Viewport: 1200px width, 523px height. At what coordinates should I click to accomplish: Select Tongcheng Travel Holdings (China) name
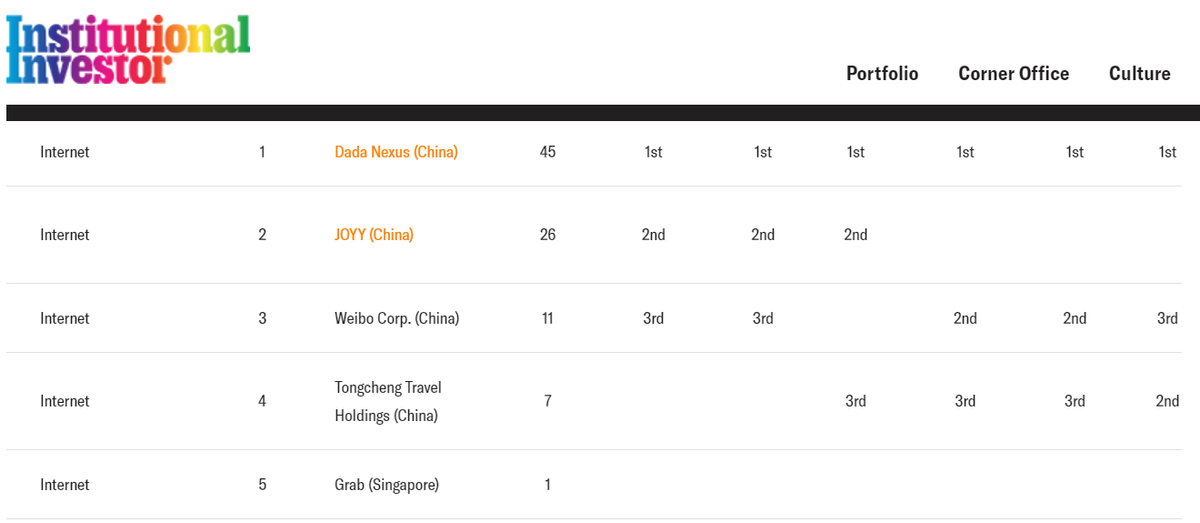point(388,401)
